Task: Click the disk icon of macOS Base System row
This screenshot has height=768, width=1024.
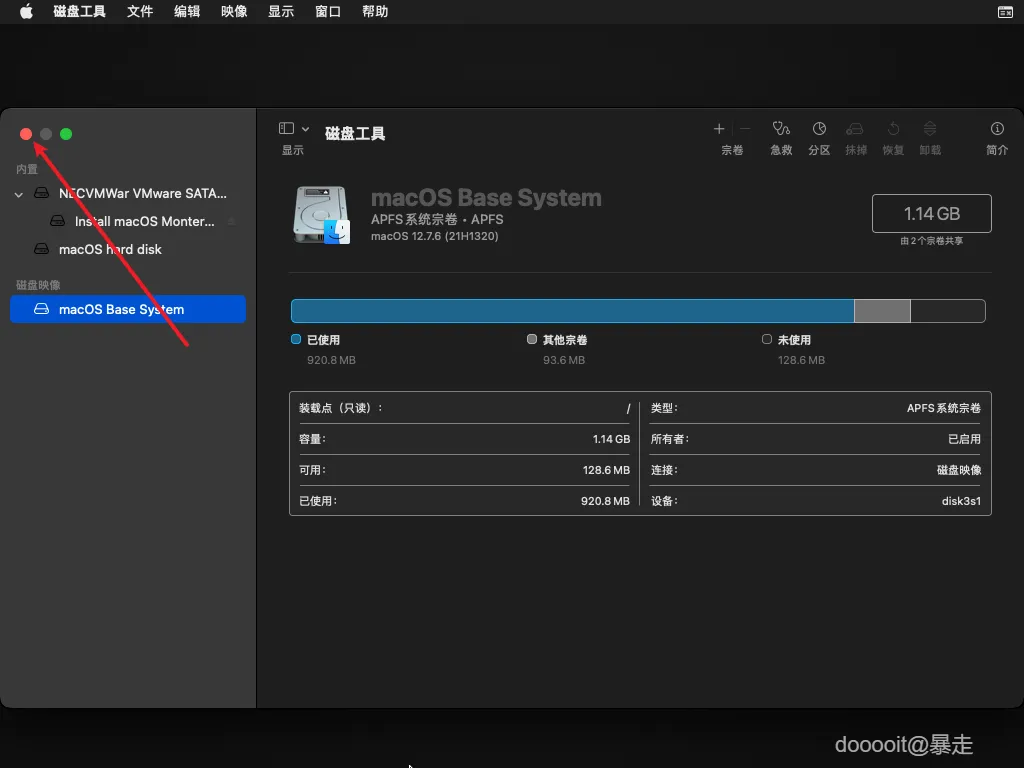Action: coord(41,309)
